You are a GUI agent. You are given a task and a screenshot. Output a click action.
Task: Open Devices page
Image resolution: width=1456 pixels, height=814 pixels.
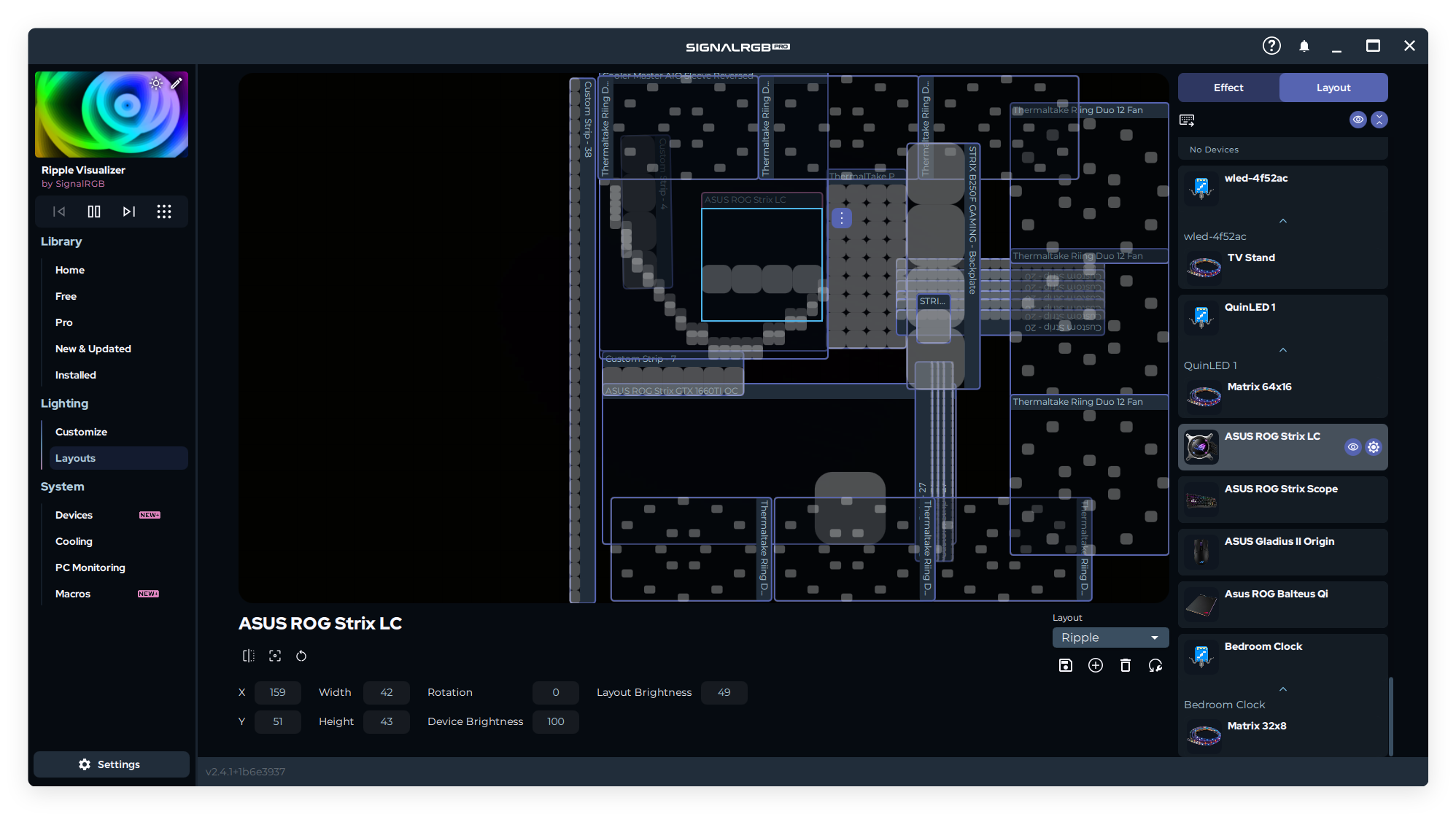click(74, 515)
